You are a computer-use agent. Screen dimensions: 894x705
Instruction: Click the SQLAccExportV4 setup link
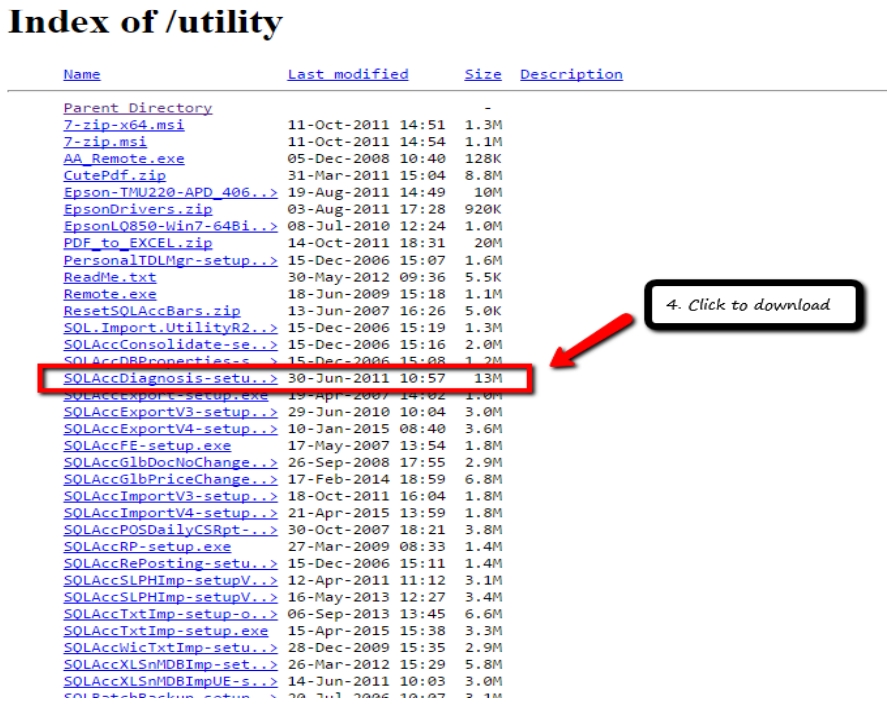point(170,430)
